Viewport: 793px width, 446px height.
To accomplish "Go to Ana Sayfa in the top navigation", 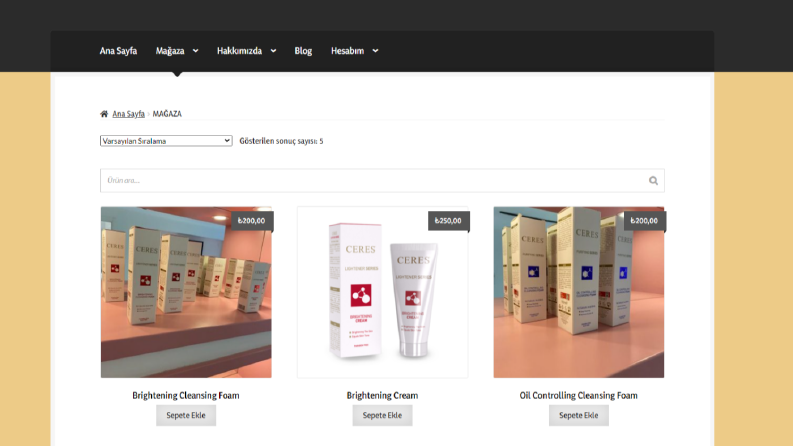I will click(x=118, y=51).
